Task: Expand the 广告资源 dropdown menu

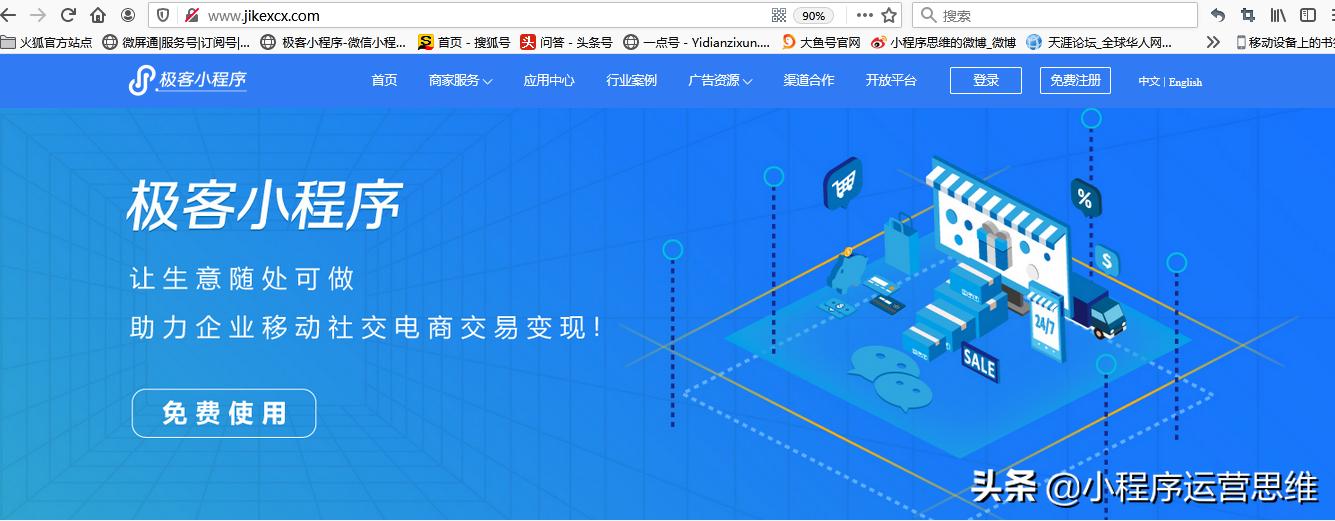Action: 720,80
